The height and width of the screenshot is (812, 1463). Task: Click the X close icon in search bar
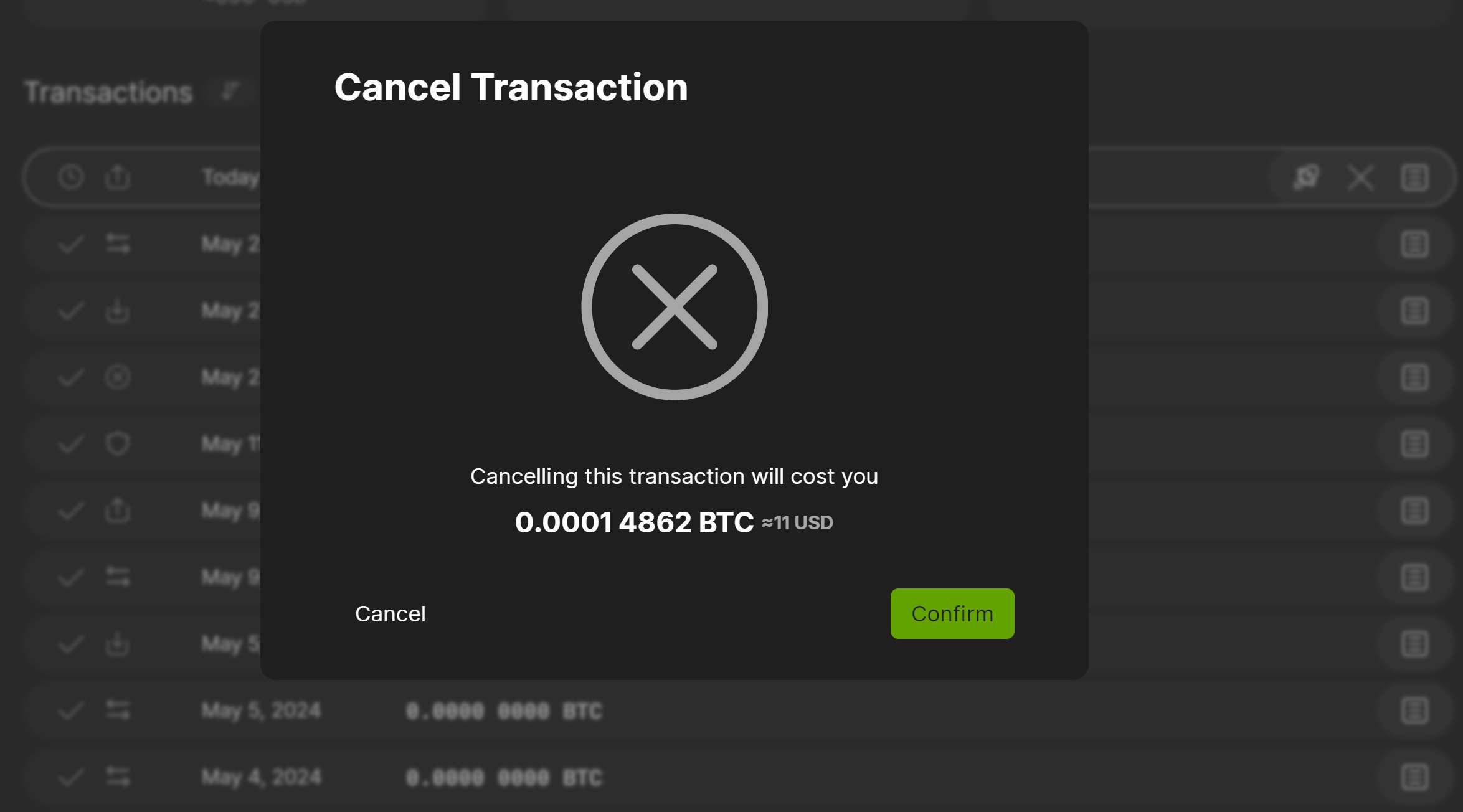click(1360, 177)
